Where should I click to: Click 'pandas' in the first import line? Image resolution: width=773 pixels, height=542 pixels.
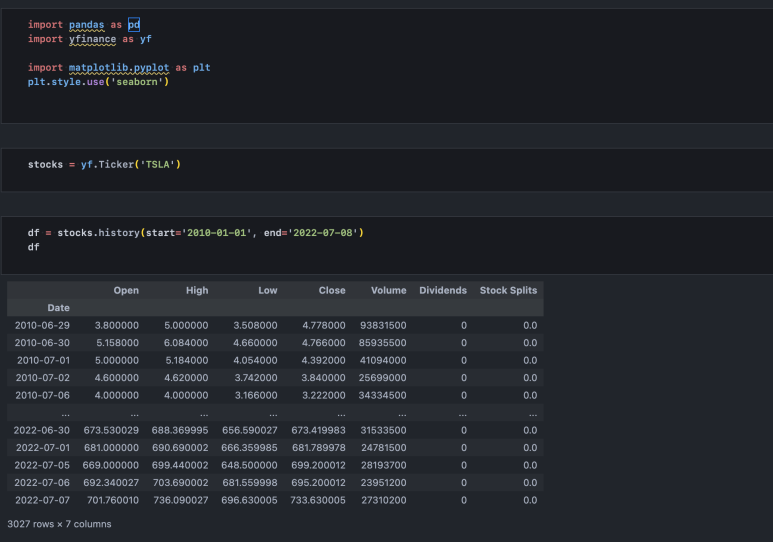coord(86,25)
